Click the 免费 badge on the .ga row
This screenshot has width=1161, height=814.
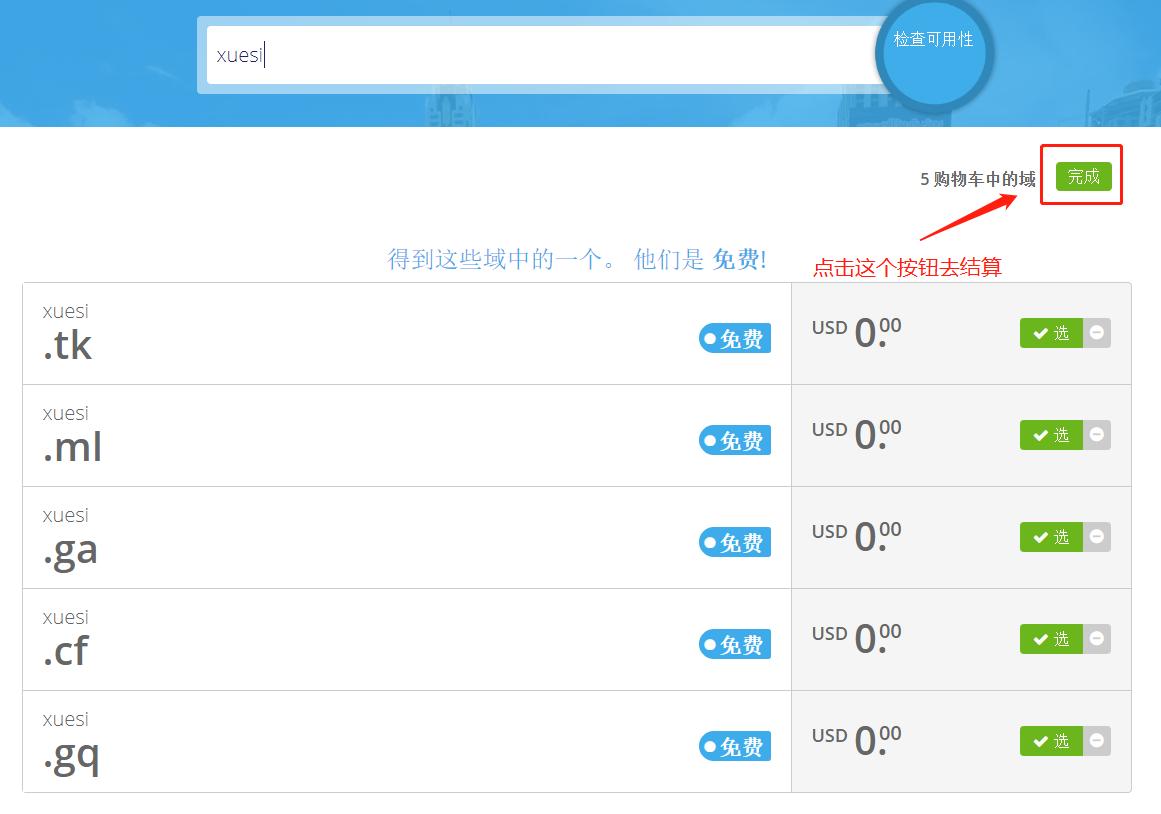735,542
